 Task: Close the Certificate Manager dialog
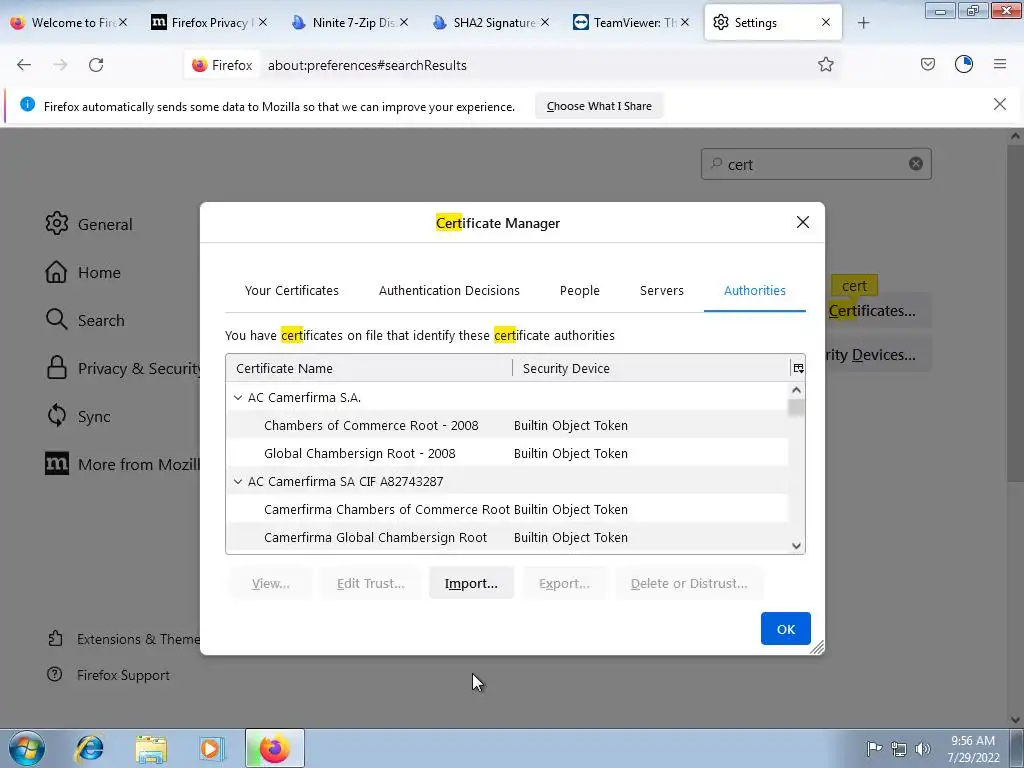[803, 222]
